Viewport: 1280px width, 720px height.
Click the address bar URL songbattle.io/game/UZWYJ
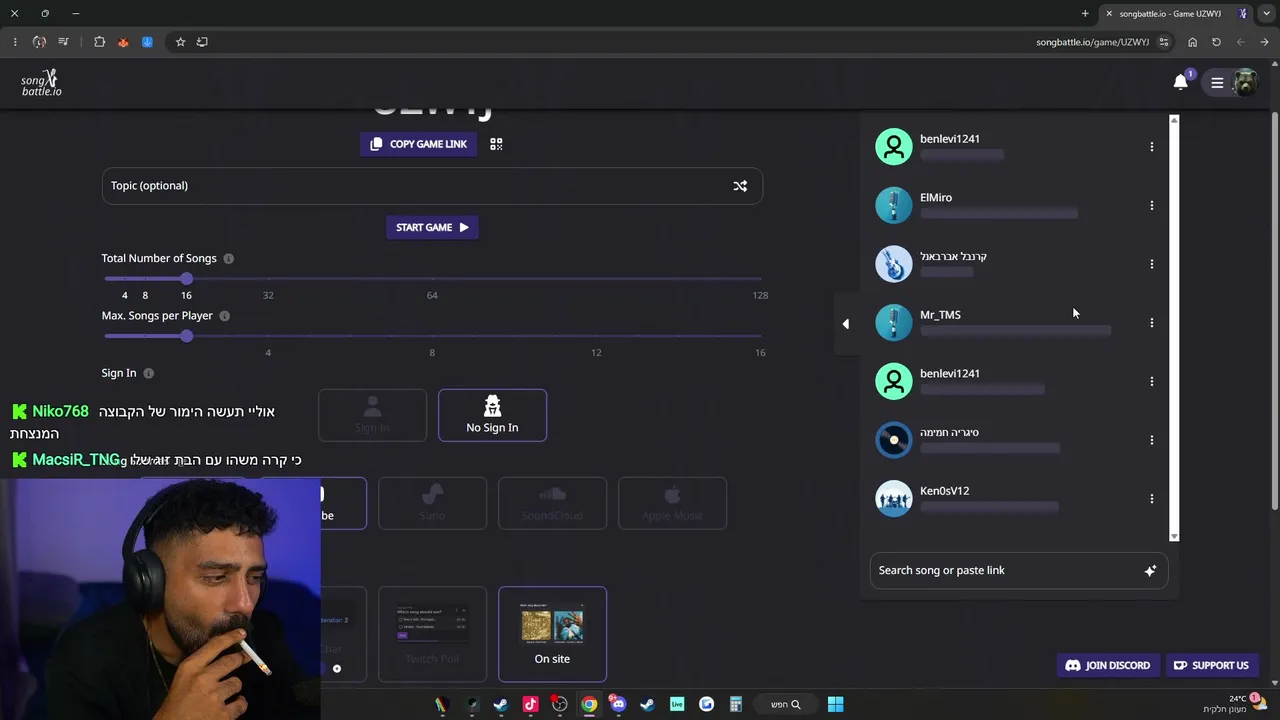[1092, 42]
